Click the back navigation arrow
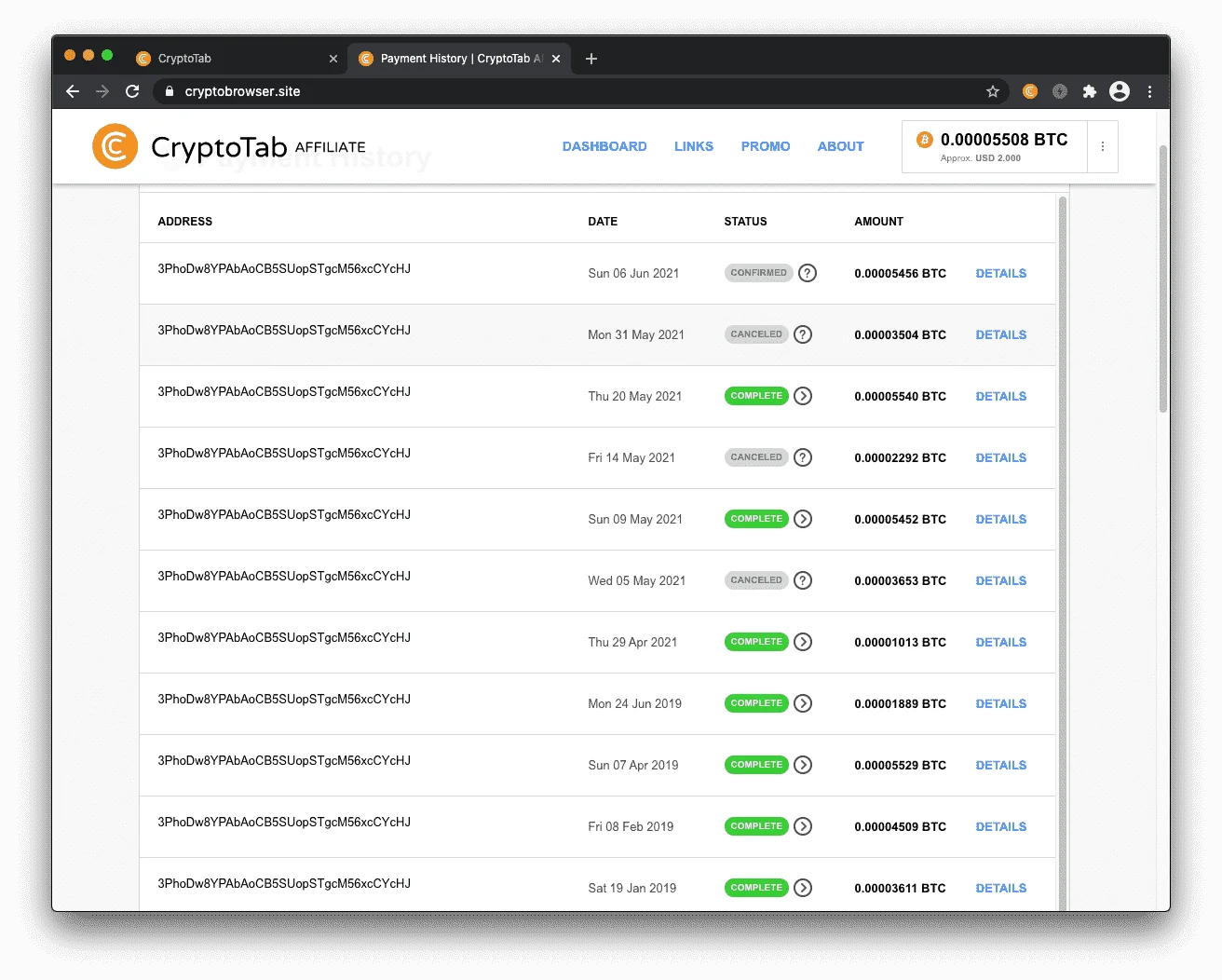 73,91
